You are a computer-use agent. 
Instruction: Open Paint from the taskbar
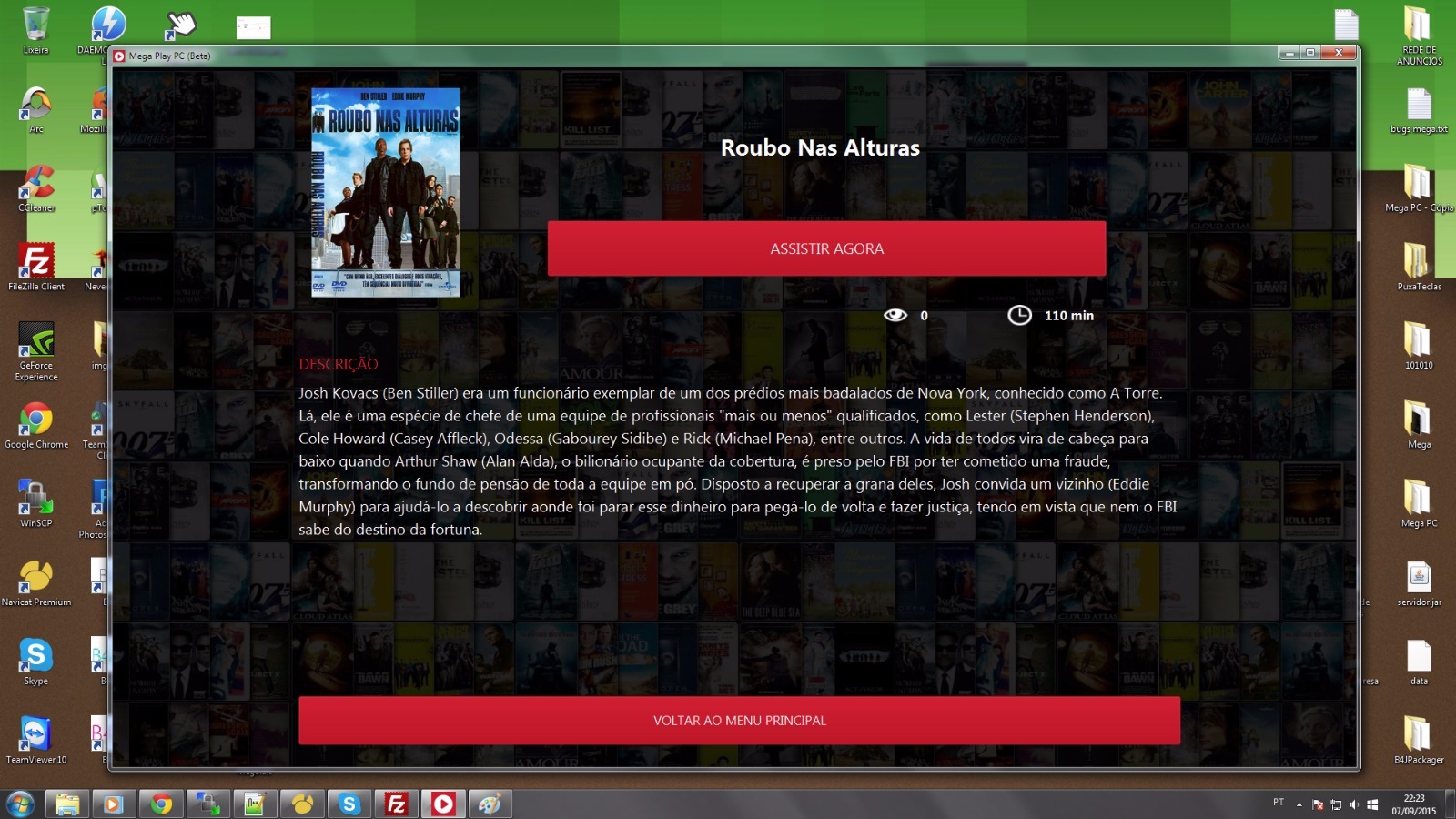point(490,804)
